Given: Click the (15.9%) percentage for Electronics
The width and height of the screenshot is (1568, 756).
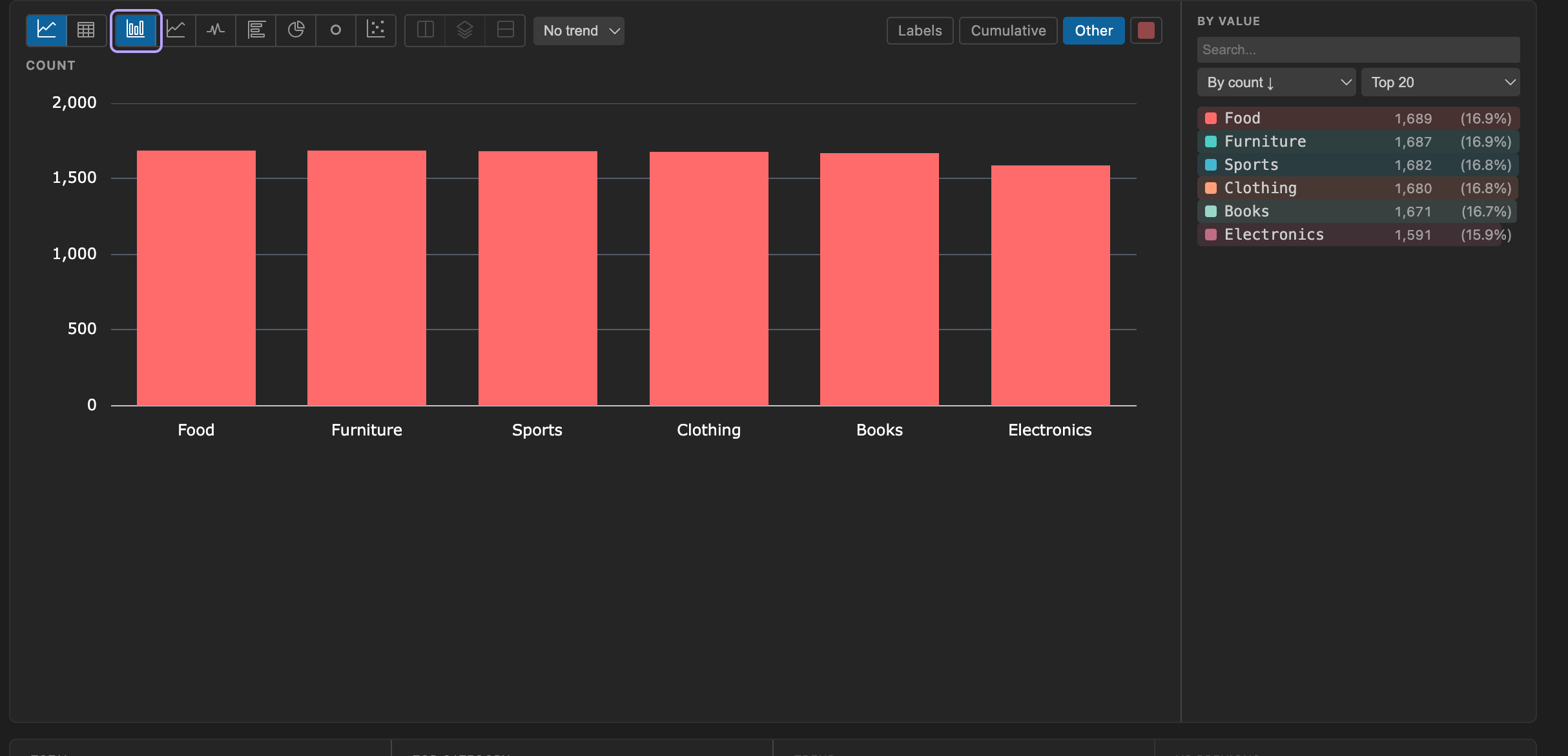Looking at the screenshot, I should (1486, 235).
